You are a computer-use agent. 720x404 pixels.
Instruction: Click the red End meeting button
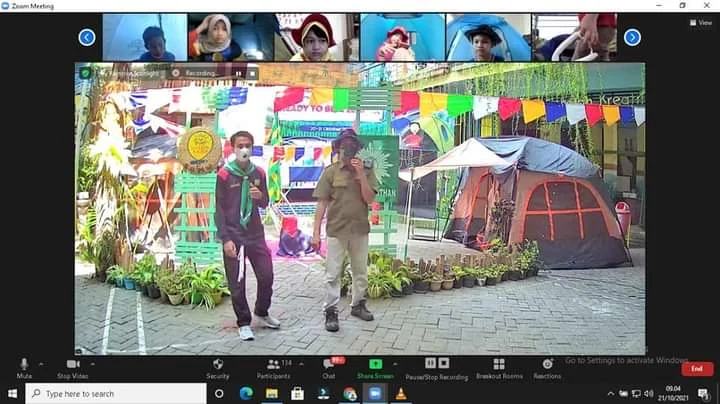(697, 369)
